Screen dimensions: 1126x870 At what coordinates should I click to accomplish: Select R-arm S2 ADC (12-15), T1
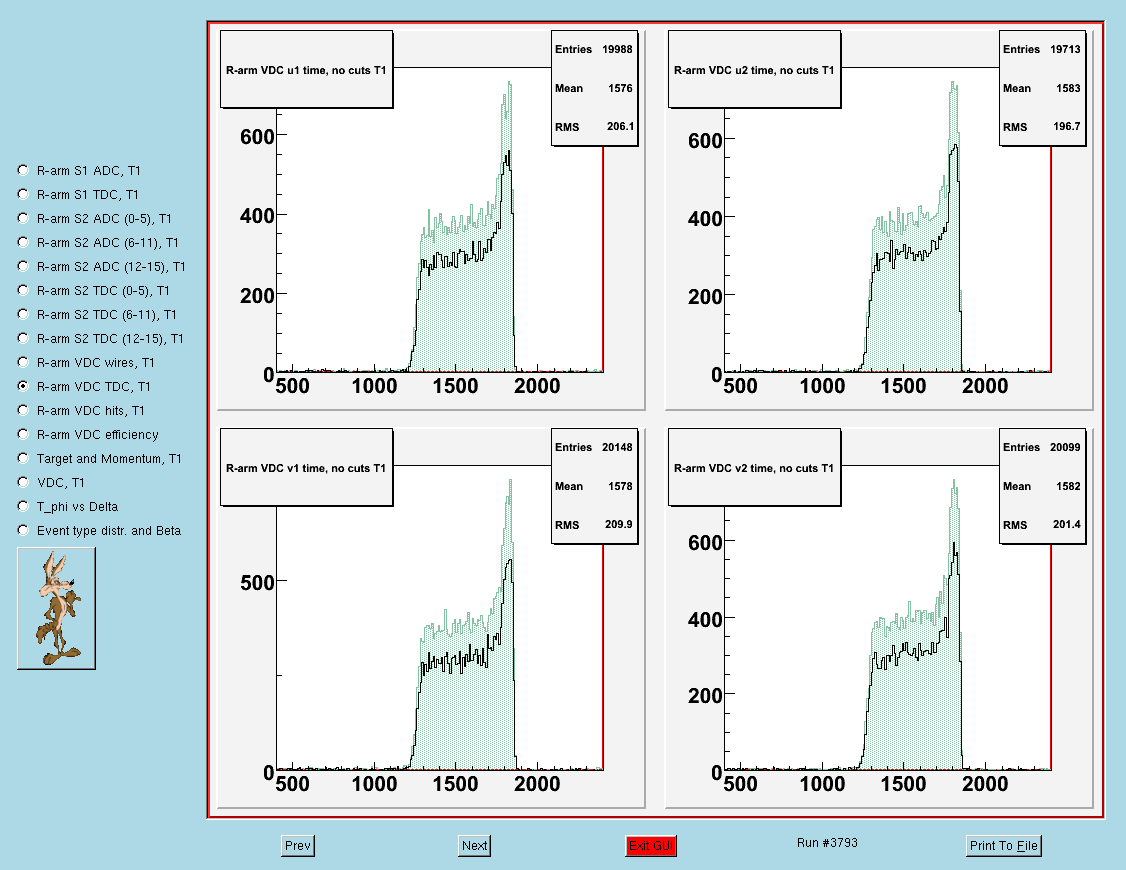[23, 266]
